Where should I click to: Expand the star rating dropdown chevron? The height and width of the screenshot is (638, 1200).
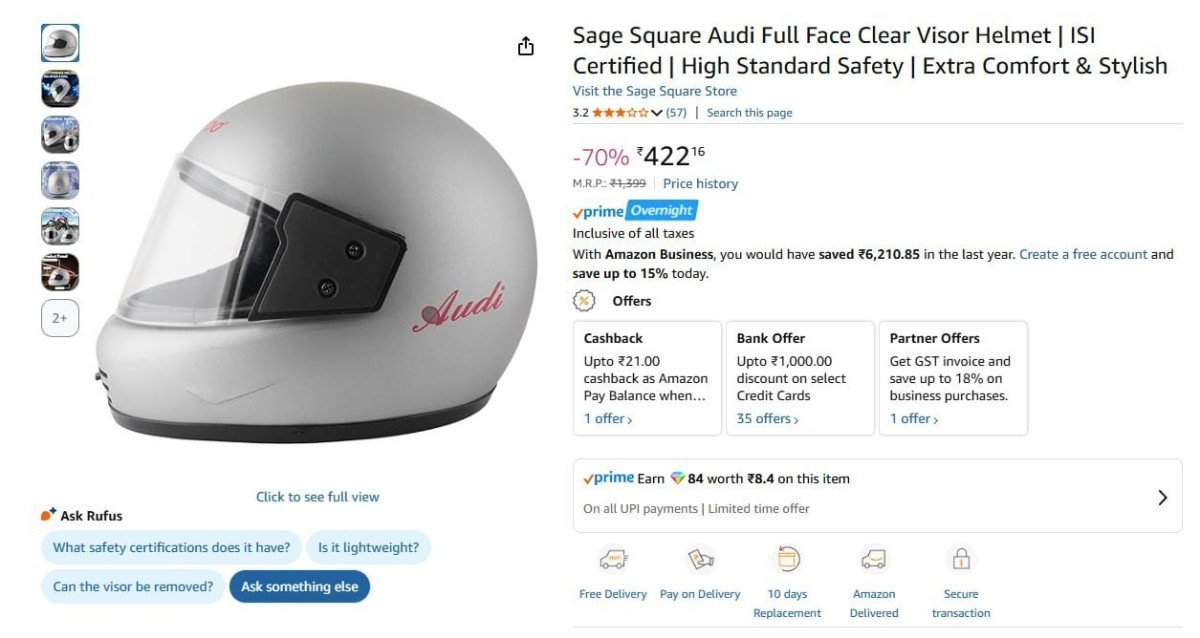click(657, 113)
